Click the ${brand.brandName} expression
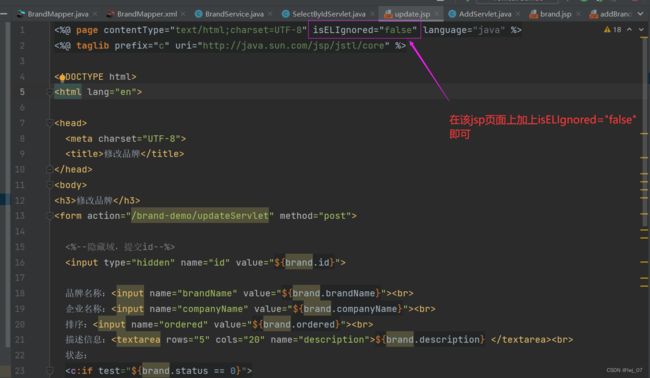 331,293
